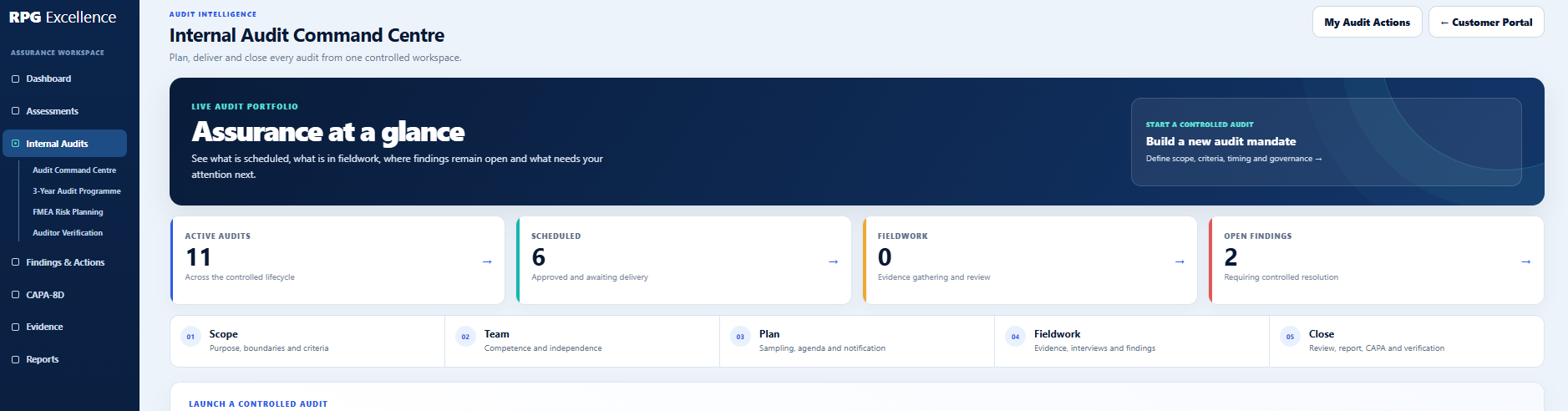This screenshot has height=411, width=1568.
Task: Click 'Approved and awaiting delivery' text
Action: point(590,277)
